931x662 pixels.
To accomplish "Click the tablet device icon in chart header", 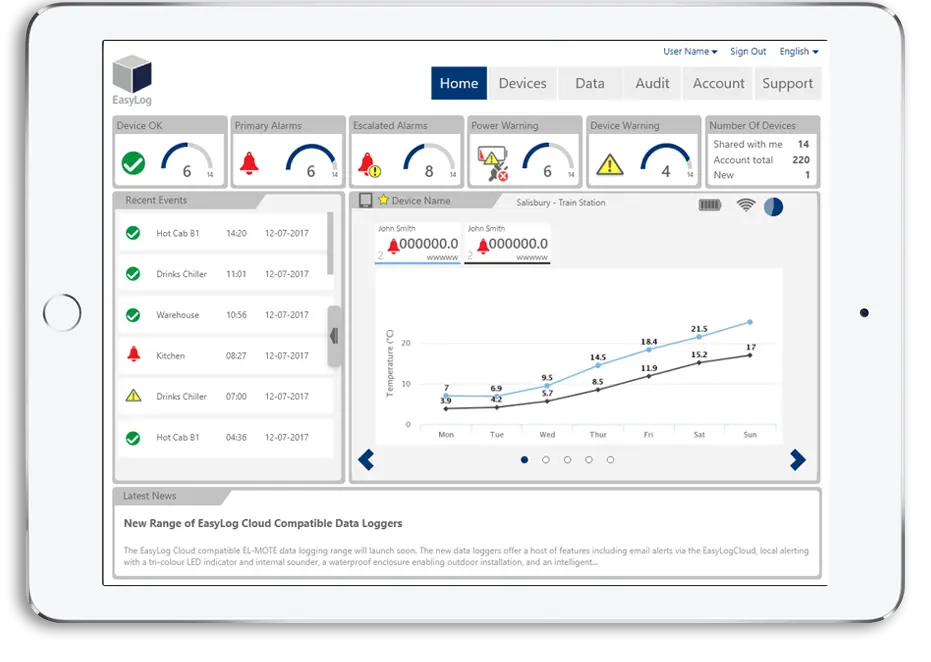I will click(x=366, y=201).
